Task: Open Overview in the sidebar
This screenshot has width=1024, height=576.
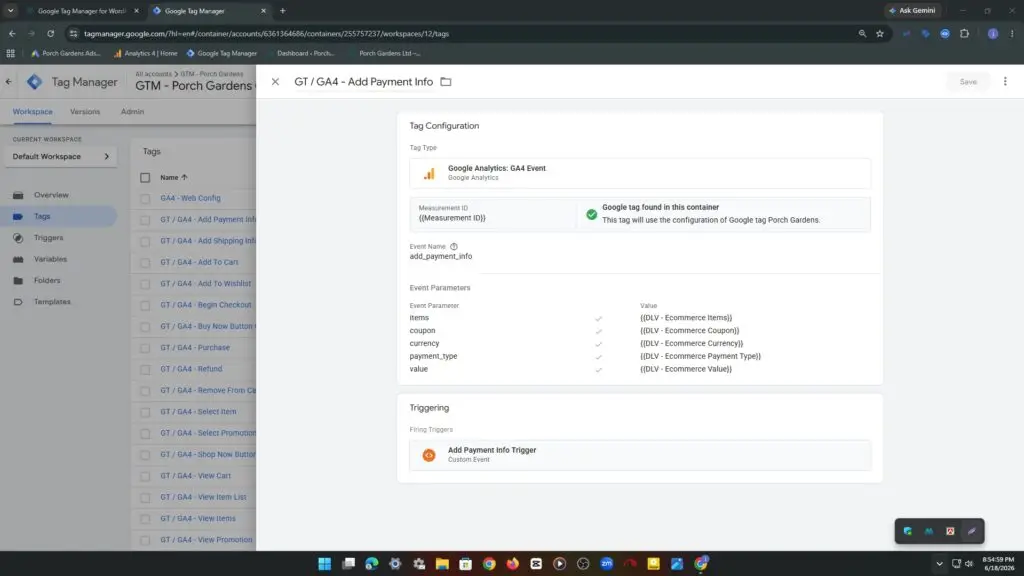Action: pos(51,195)
